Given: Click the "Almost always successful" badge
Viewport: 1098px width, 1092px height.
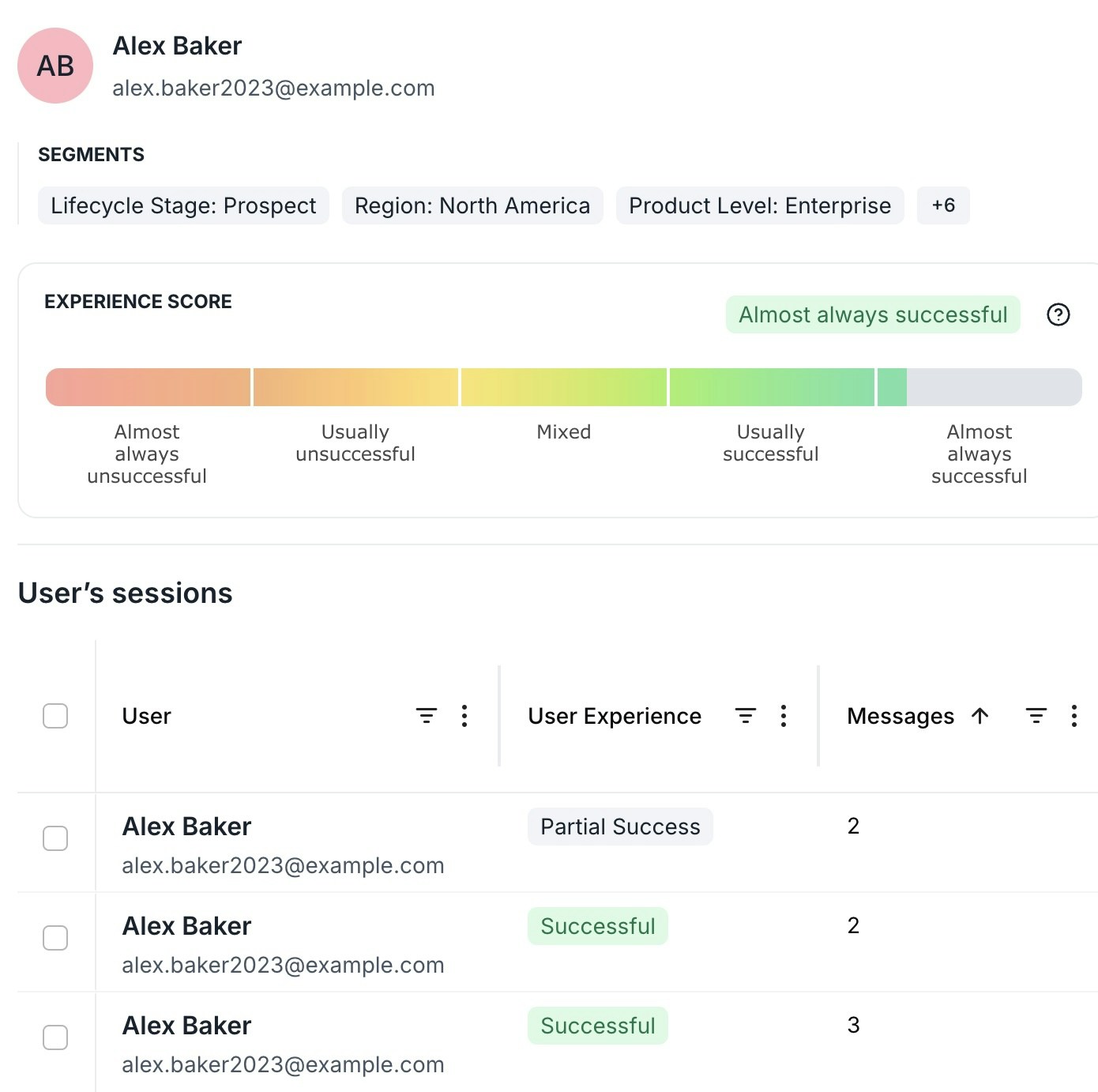Looking at the screenshot, I should click(872, 314).
